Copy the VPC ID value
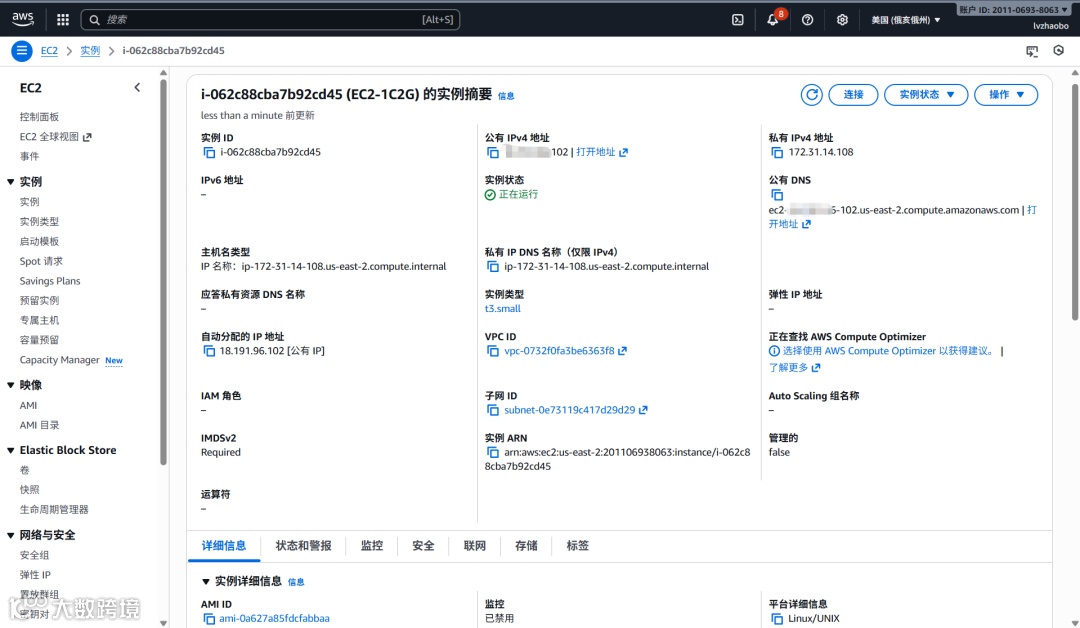 pos(492,351)
